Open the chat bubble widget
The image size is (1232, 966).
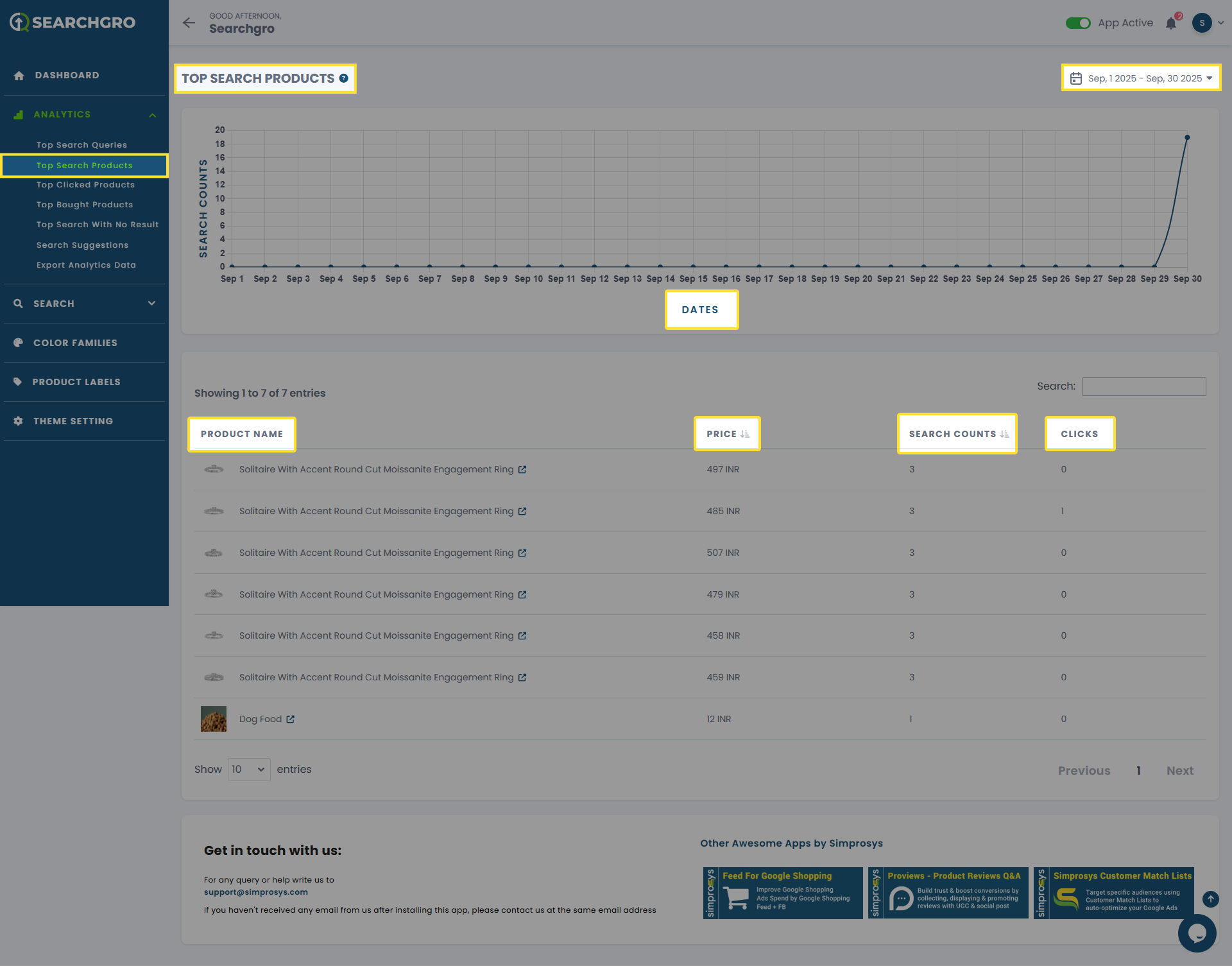click(x=1197, y=933)
